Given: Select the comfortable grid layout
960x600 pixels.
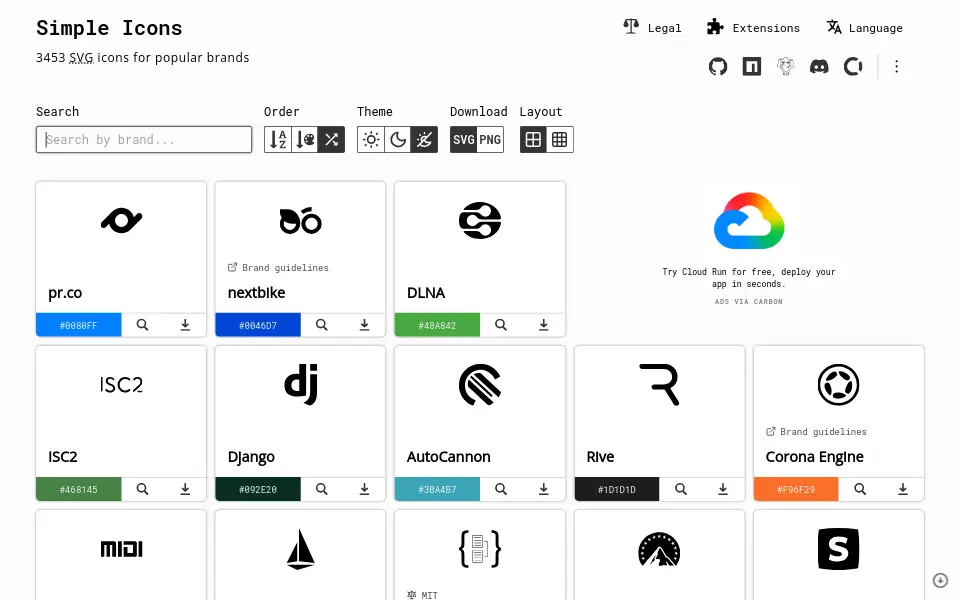Looking at the screenshot, I should coord(533,140).
